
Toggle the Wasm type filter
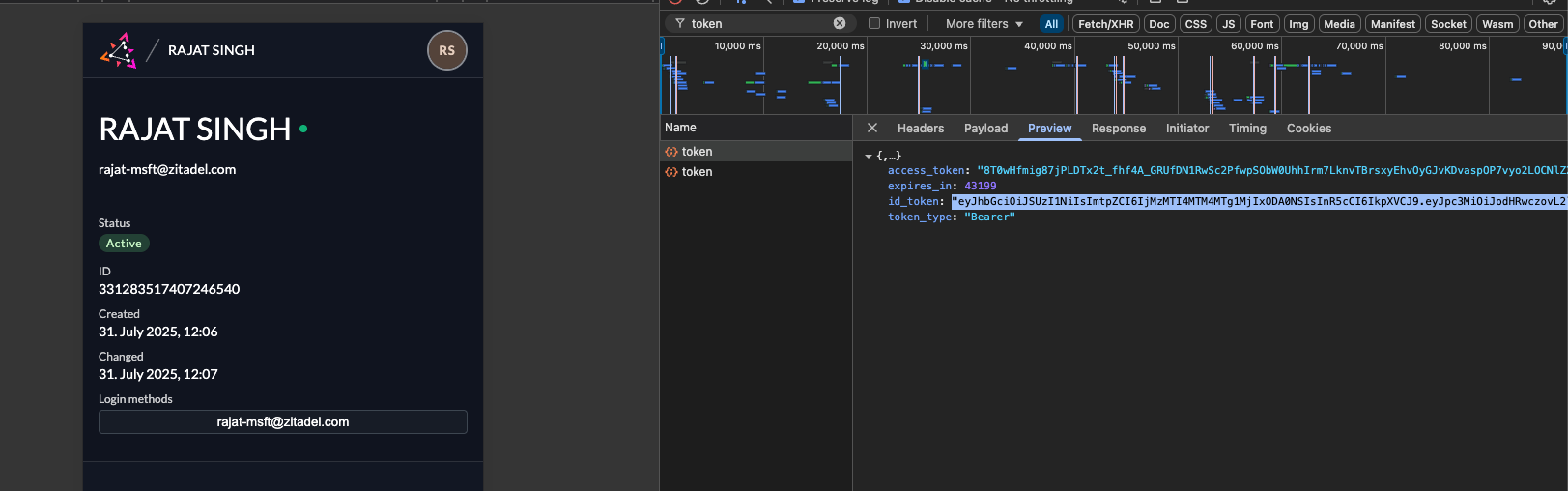(1497, 24)
